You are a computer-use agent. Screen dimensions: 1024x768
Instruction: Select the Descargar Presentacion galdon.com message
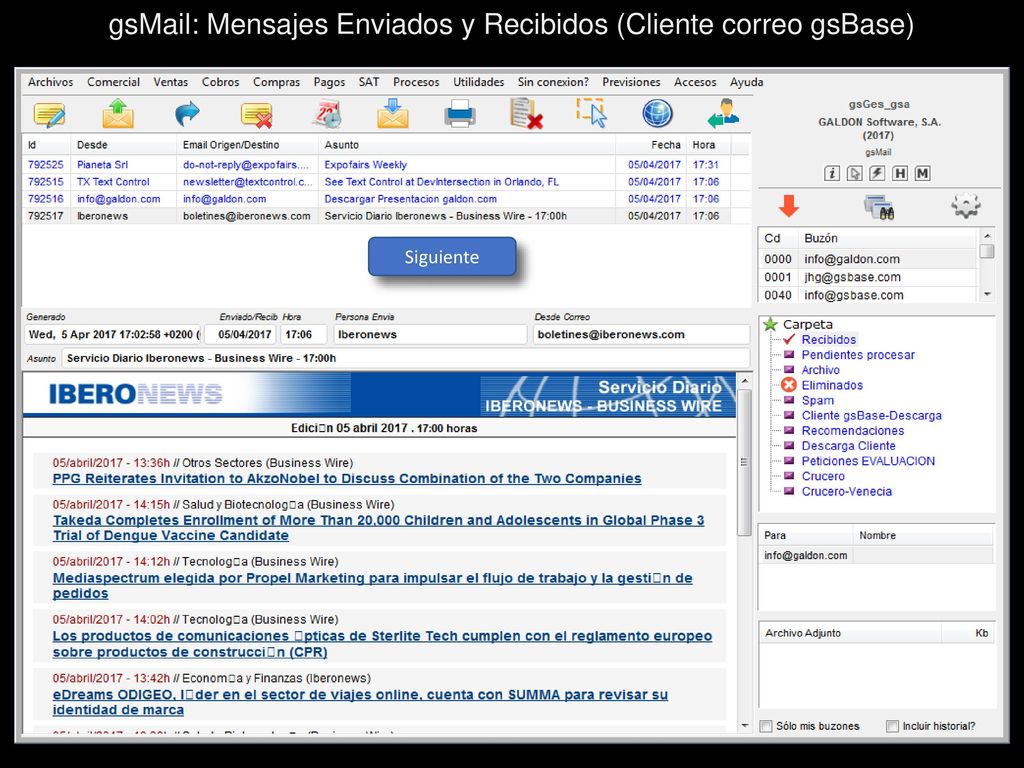(x=387, y=199)
